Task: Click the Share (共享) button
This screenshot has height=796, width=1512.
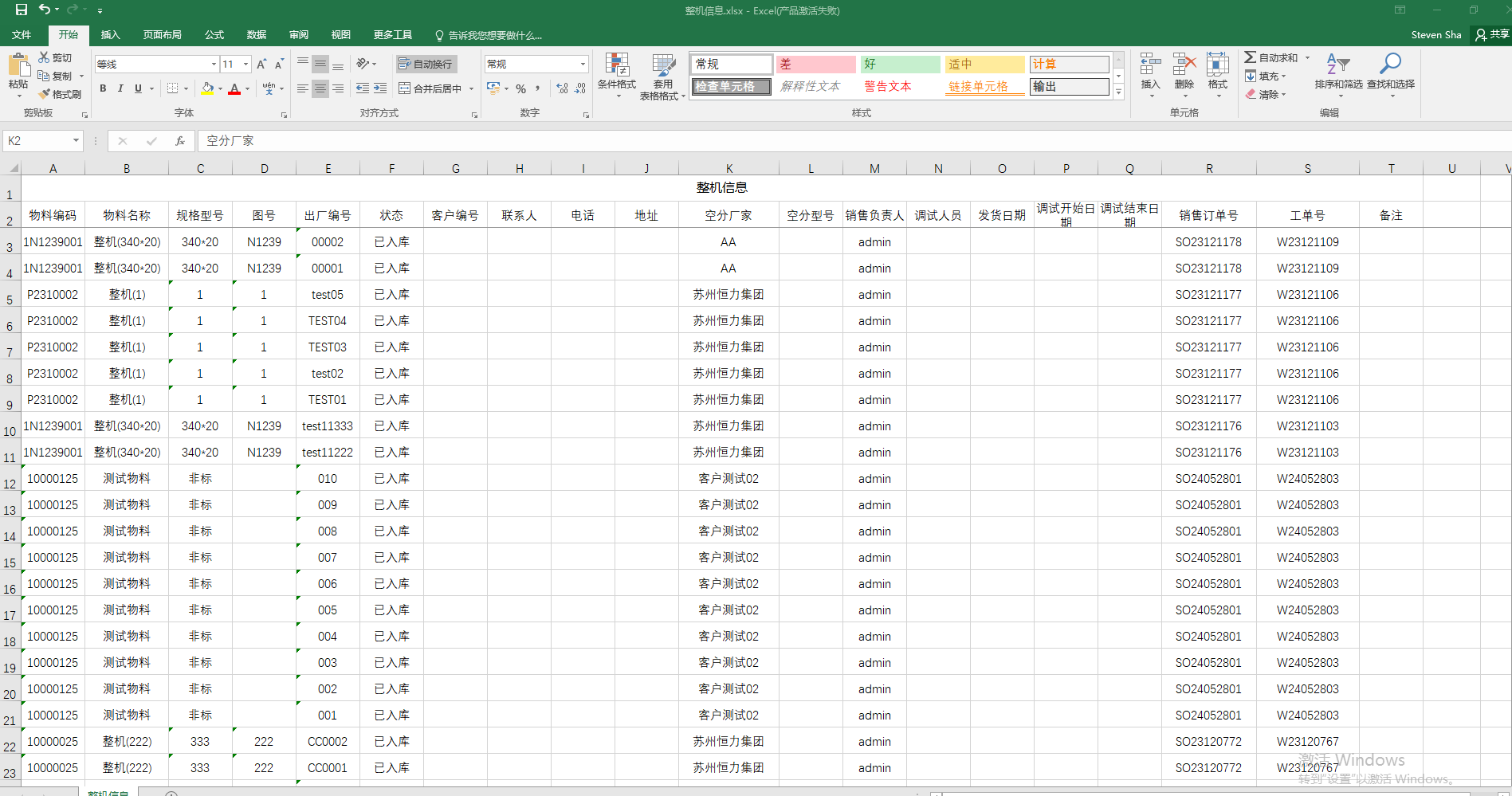Action: point(1491,34)
